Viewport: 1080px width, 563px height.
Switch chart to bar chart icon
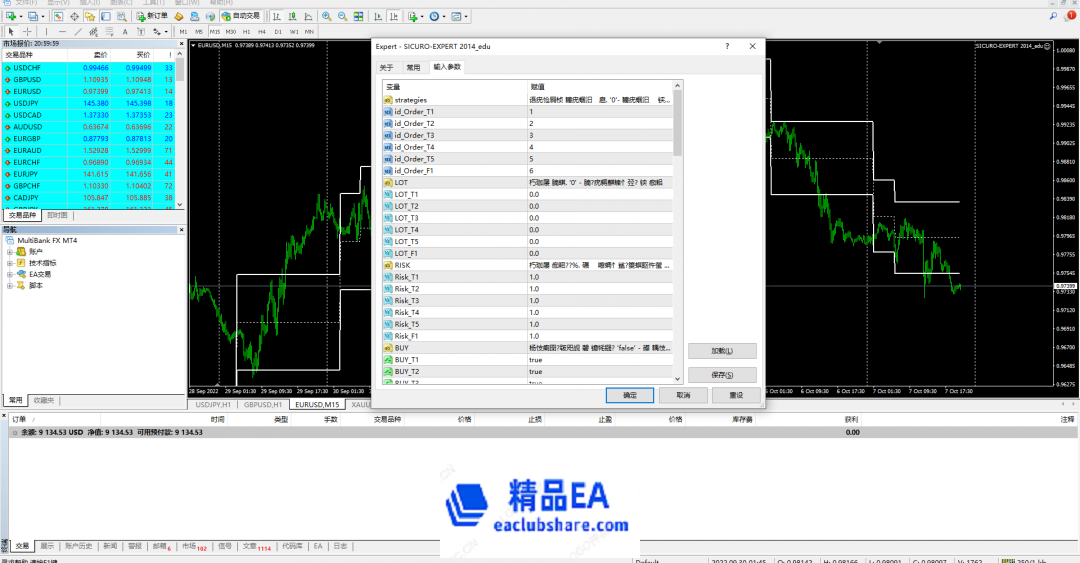[x=277, y=16]
